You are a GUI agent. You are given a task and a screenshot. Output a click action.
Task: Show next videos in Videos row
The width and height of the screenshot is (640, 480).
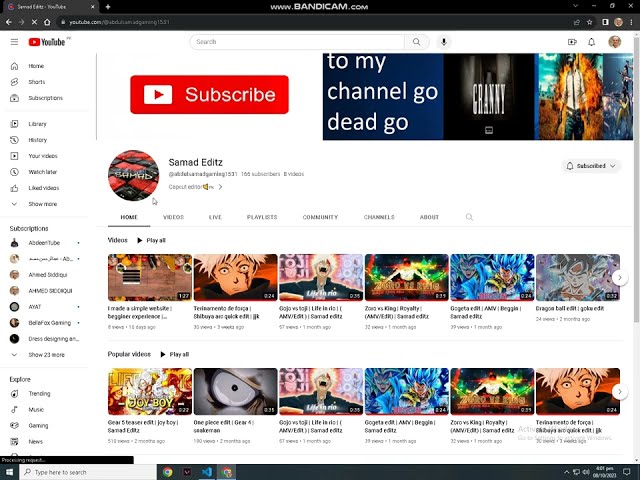coord(620,278)
